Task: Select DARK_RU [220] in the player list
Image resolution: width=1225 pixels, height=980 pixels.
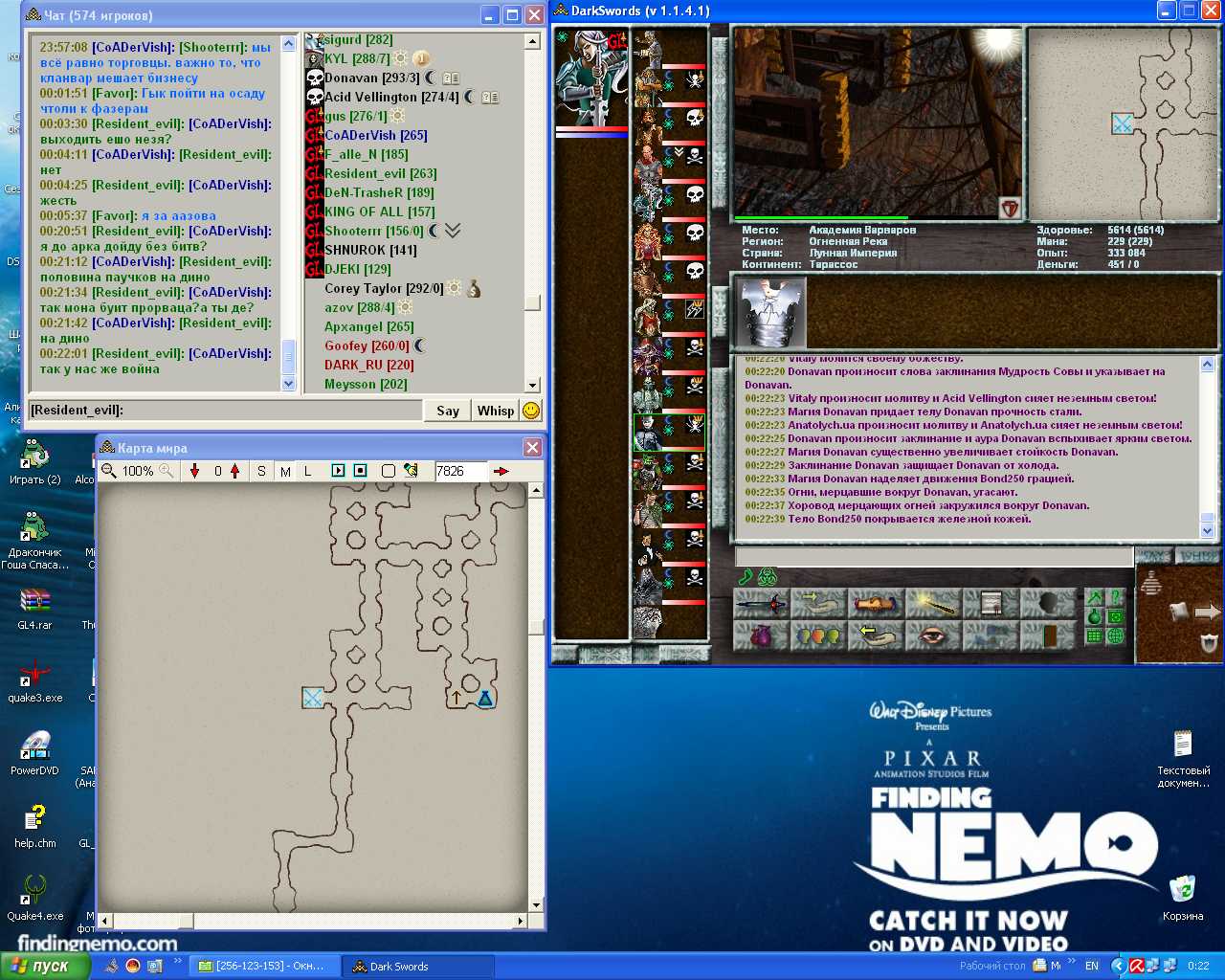Action: (x=369, y=365)
